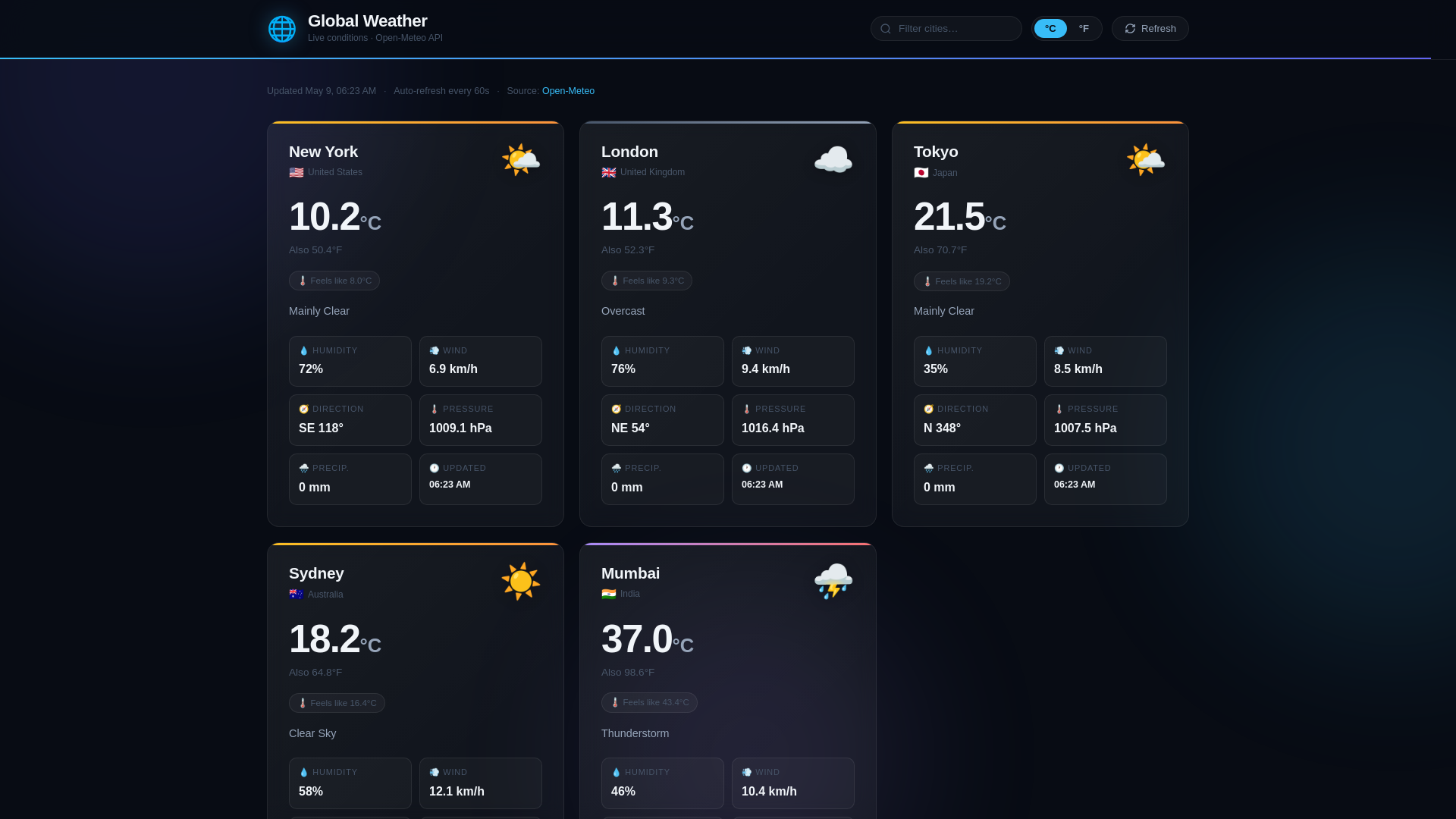Click New York precipitation rain icon
Image resolution: width=1456 pixels, height=819 pixels.
click(x=304, y=469)
